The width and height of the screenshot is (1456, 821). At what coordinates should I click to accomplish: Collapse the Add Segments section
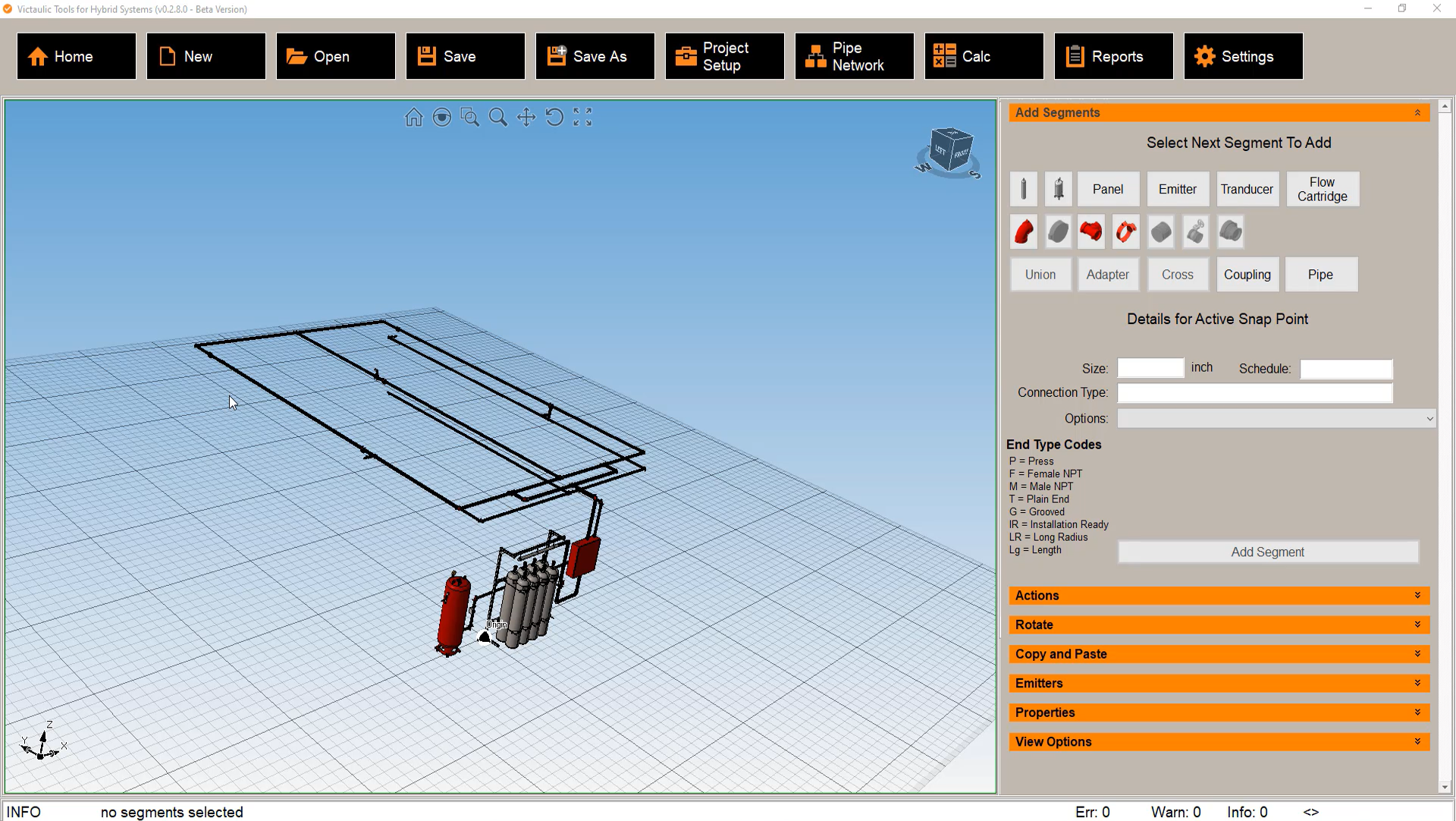[1417, 112]
